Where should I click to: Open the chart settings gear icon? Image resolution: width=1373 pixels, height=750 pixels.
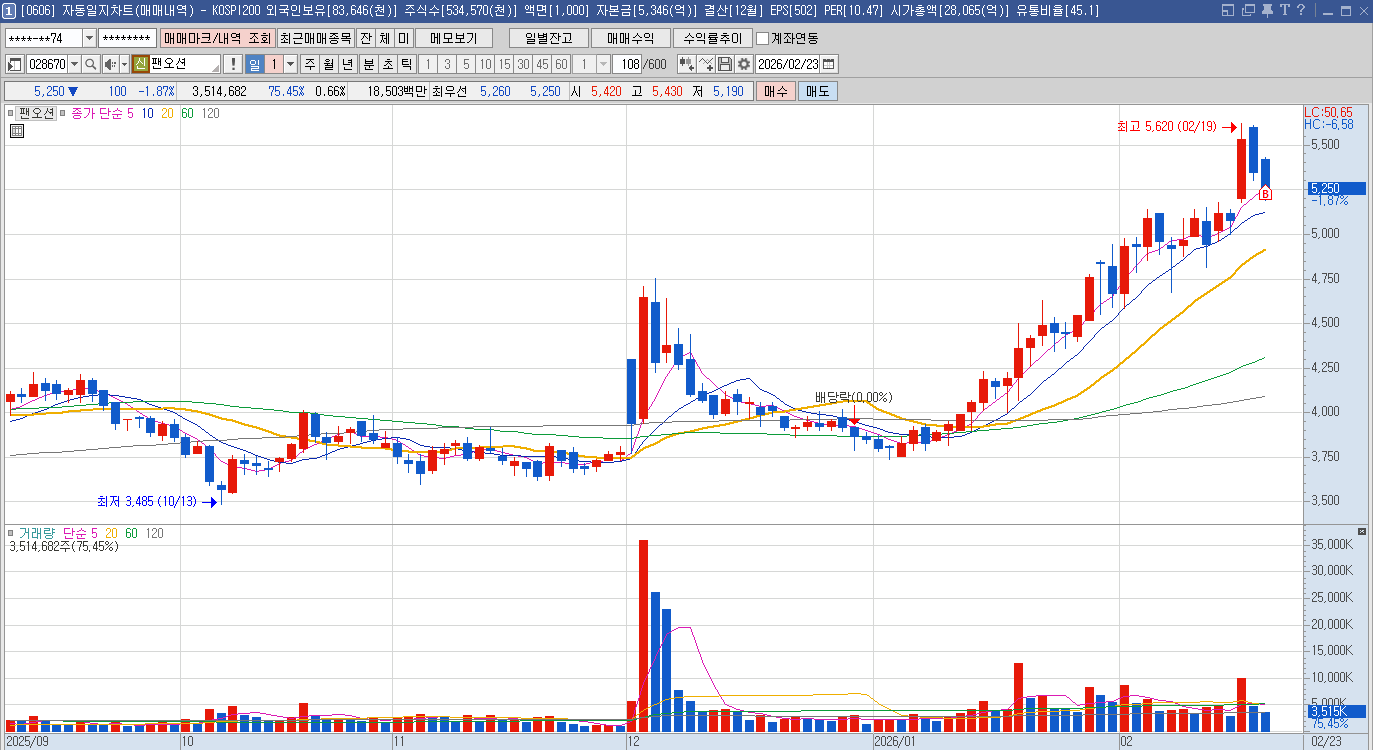(744, 64)
